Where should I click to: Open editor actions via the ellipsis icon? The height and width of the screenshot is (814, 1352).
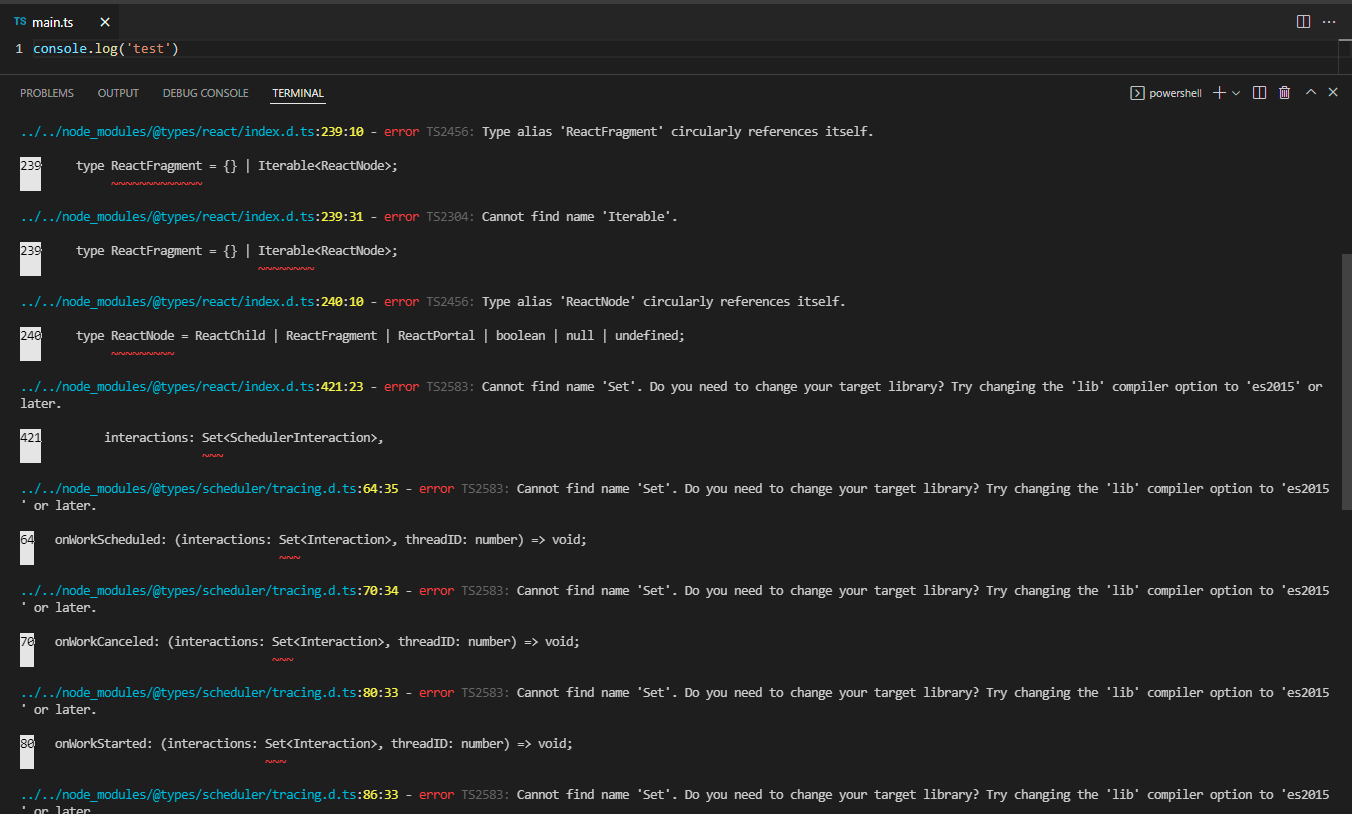click(x=1329, y=21)
